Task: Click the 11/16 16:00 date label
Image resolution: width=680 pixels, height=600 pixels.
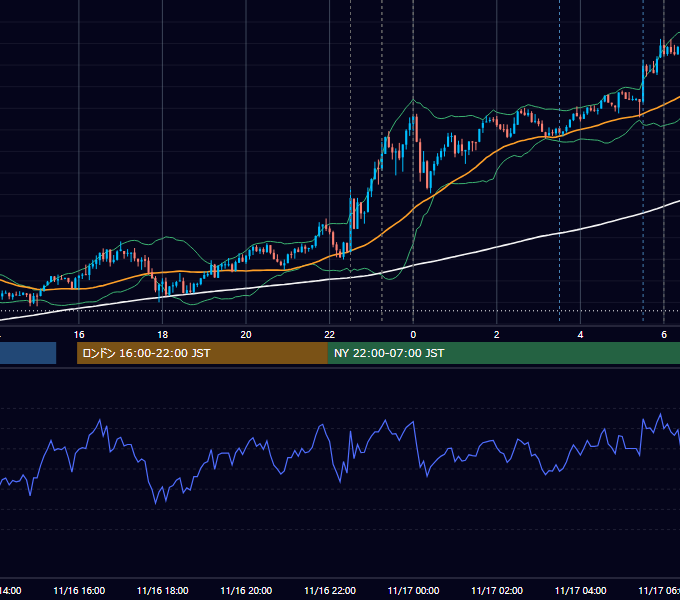Action: pos(79,591)
